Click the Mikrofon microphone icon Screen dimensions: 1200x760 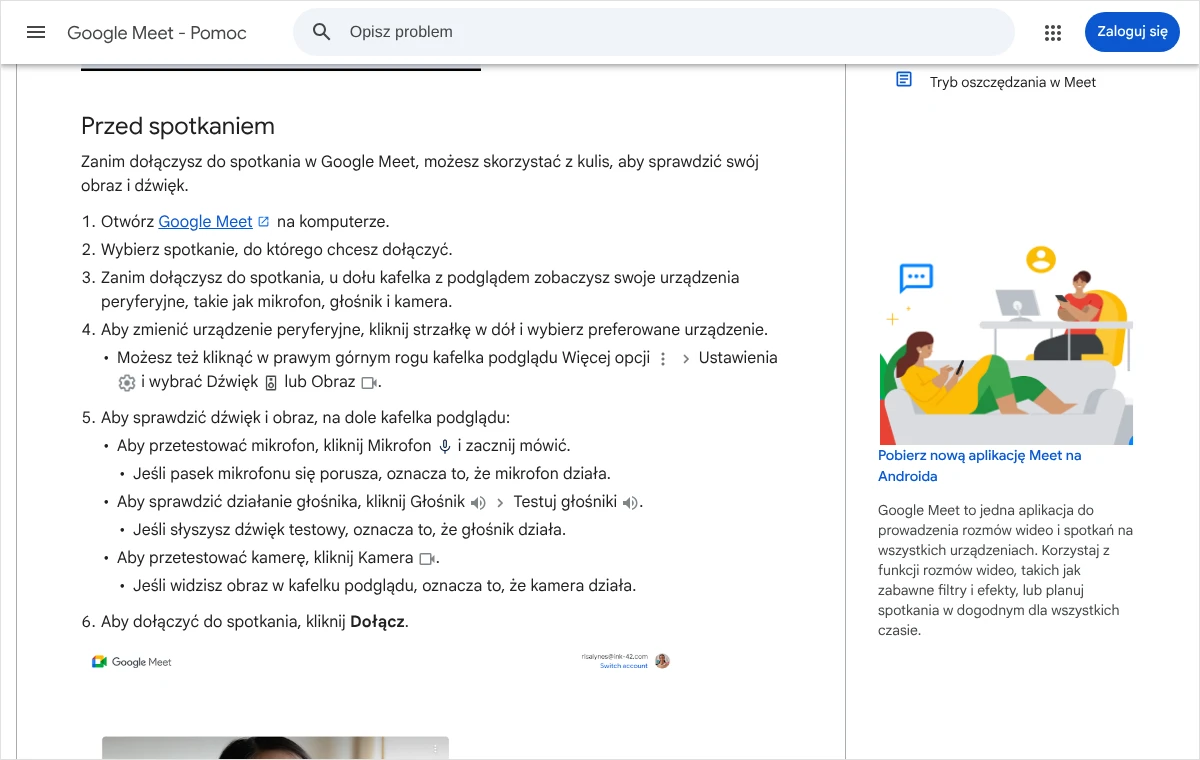coord(445,447)
